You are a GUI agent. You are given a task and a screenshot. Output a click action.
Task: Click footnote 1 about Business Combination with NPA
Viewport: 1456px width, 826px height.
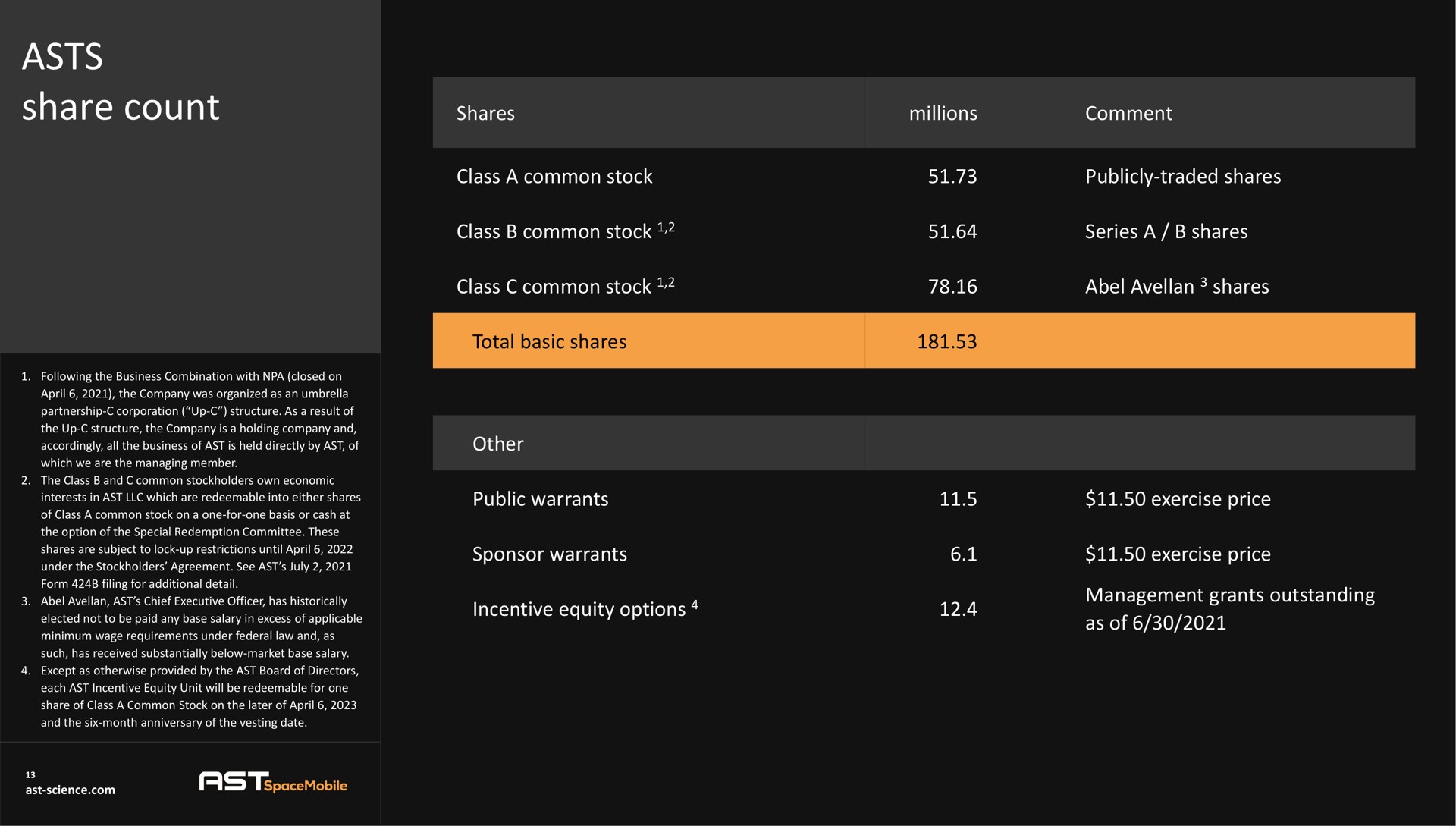191,419
